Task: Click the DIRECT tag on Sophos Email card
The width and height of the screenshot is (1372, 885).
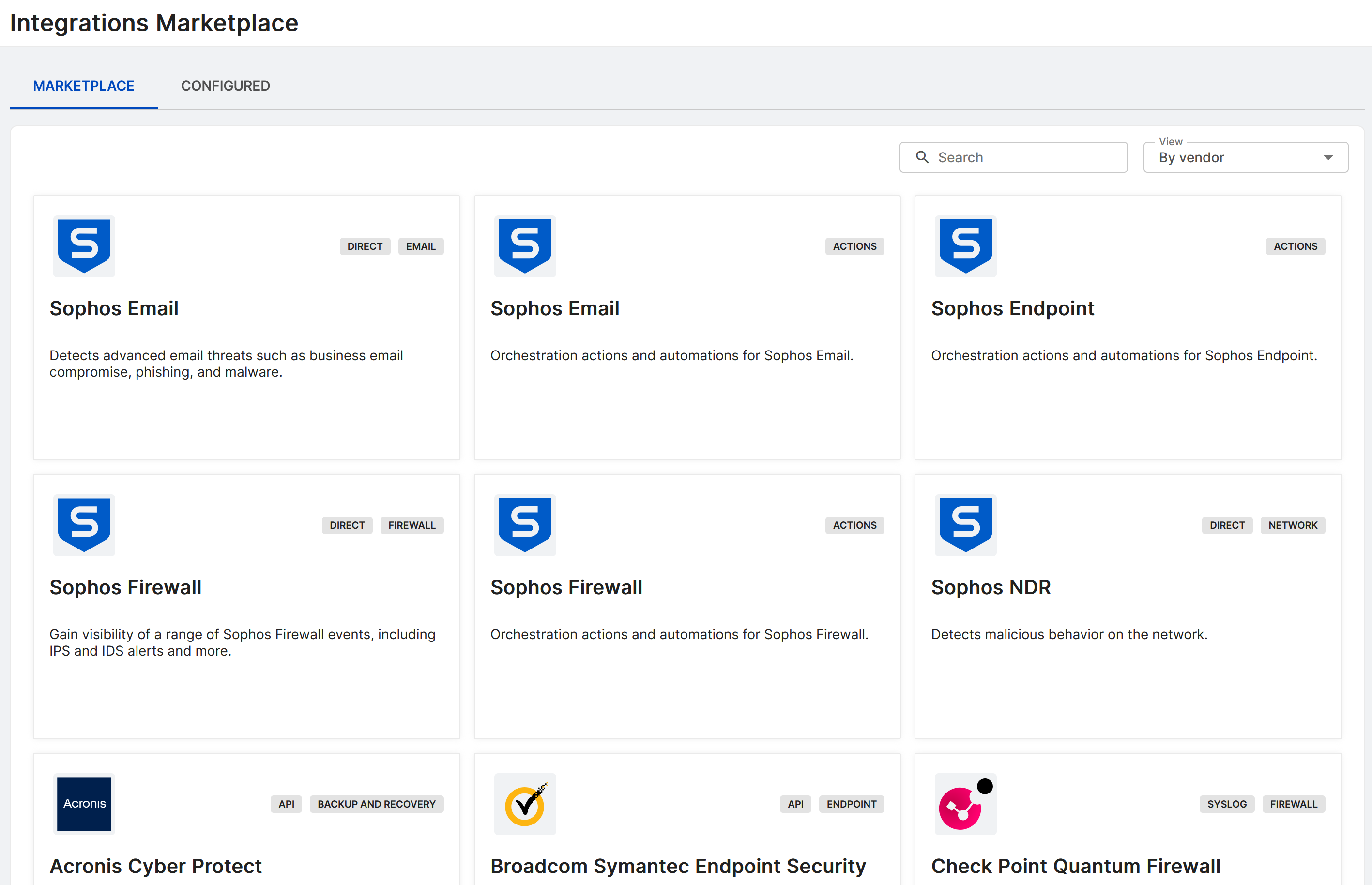Action: (365, 246)
